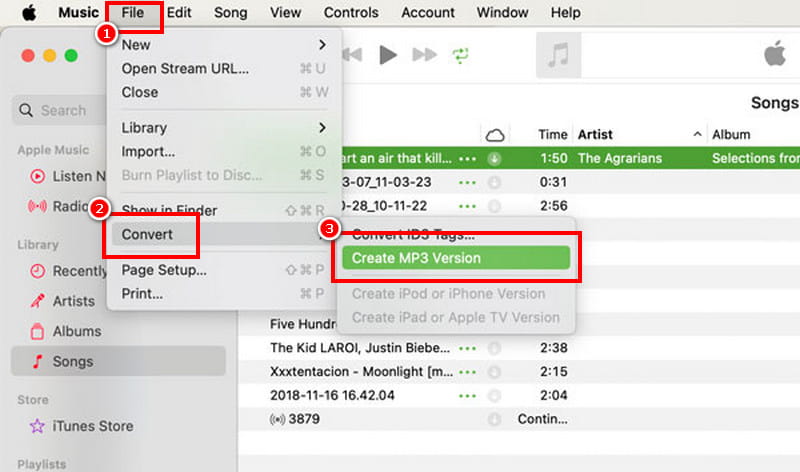Viewport: 800px width, 472px height.
Task: Open the Account menu
Action: [x=428, y=12]
